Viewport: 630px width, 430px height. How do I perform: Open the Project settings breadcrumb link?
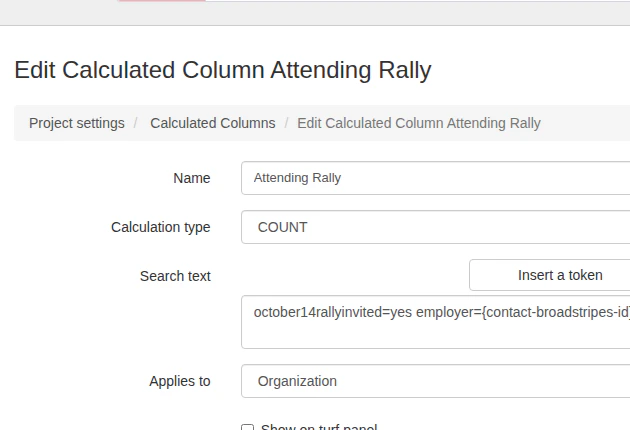click(x=77, y=123)
